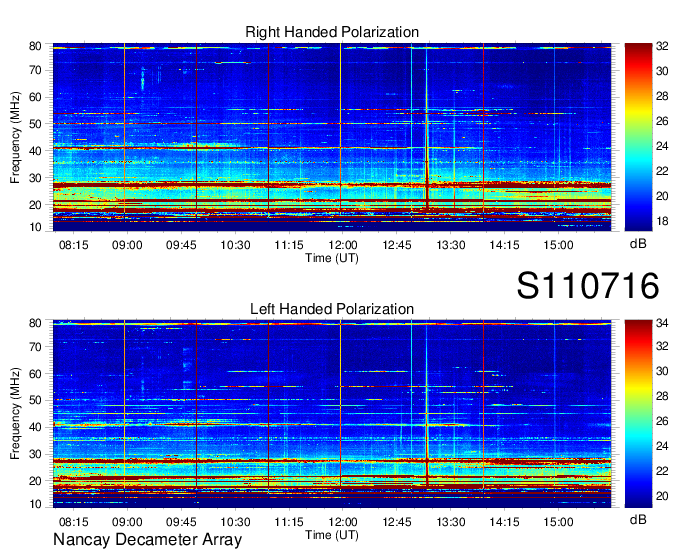This screenshot has width=680, height=552.
Task: Click the 30 frequency tick of Left Handed plot
Action: (35, 454)
